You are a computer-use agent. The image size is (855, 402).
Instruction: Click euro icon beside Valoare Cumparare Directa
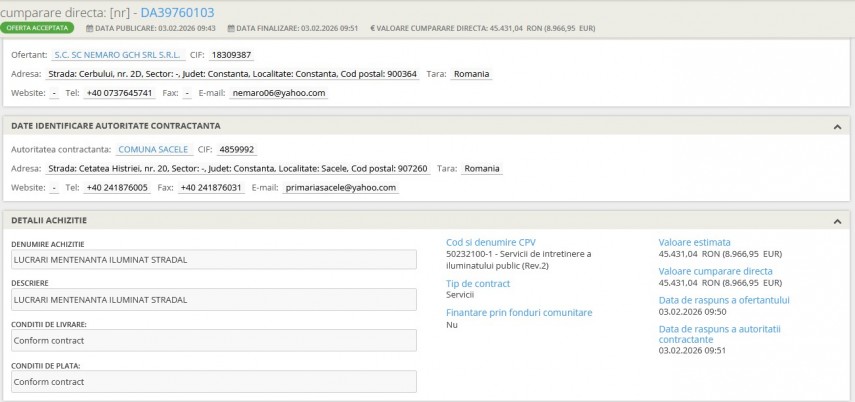coord(372,28)
